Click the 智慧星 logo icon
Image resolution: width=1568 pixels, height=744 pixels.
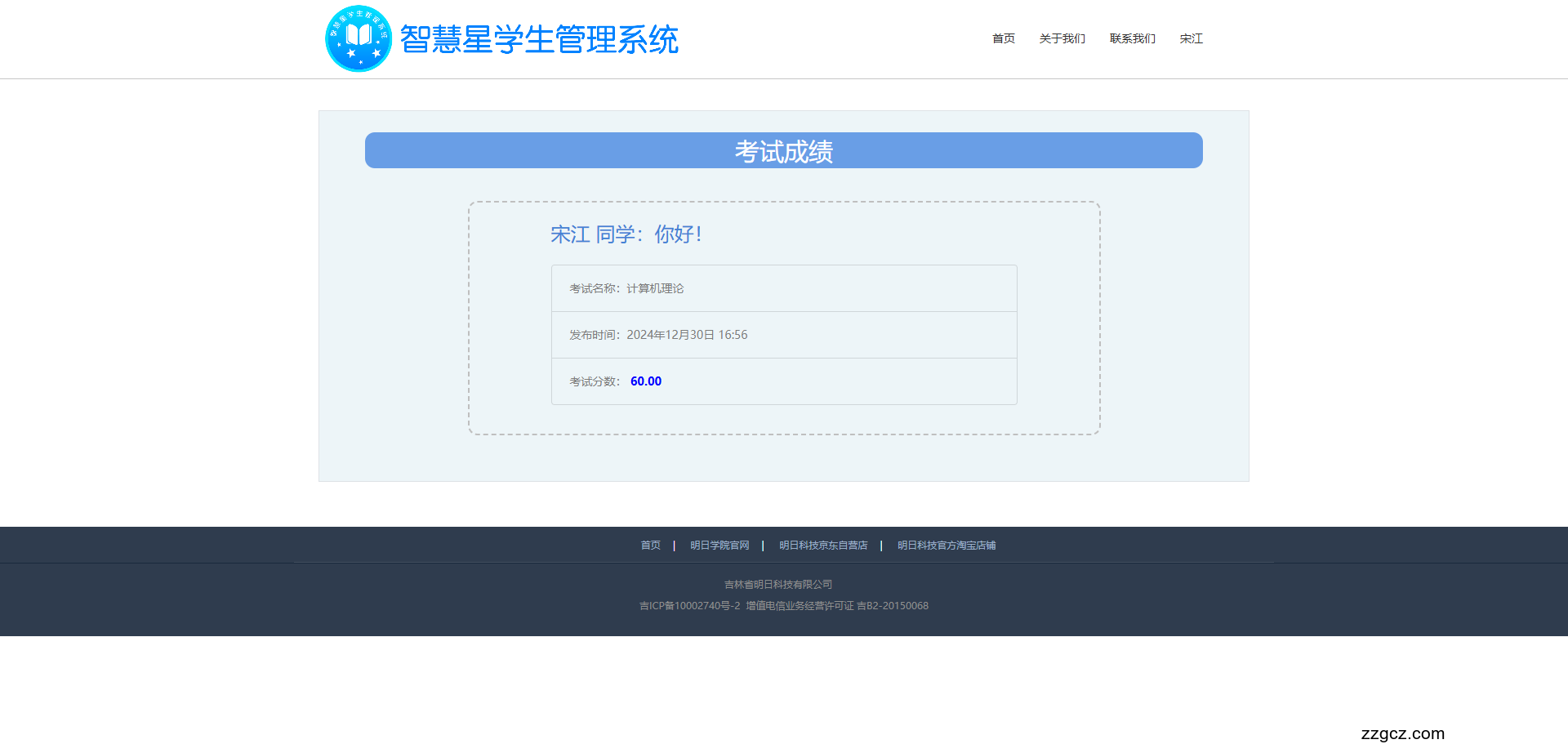coord(358,38)
